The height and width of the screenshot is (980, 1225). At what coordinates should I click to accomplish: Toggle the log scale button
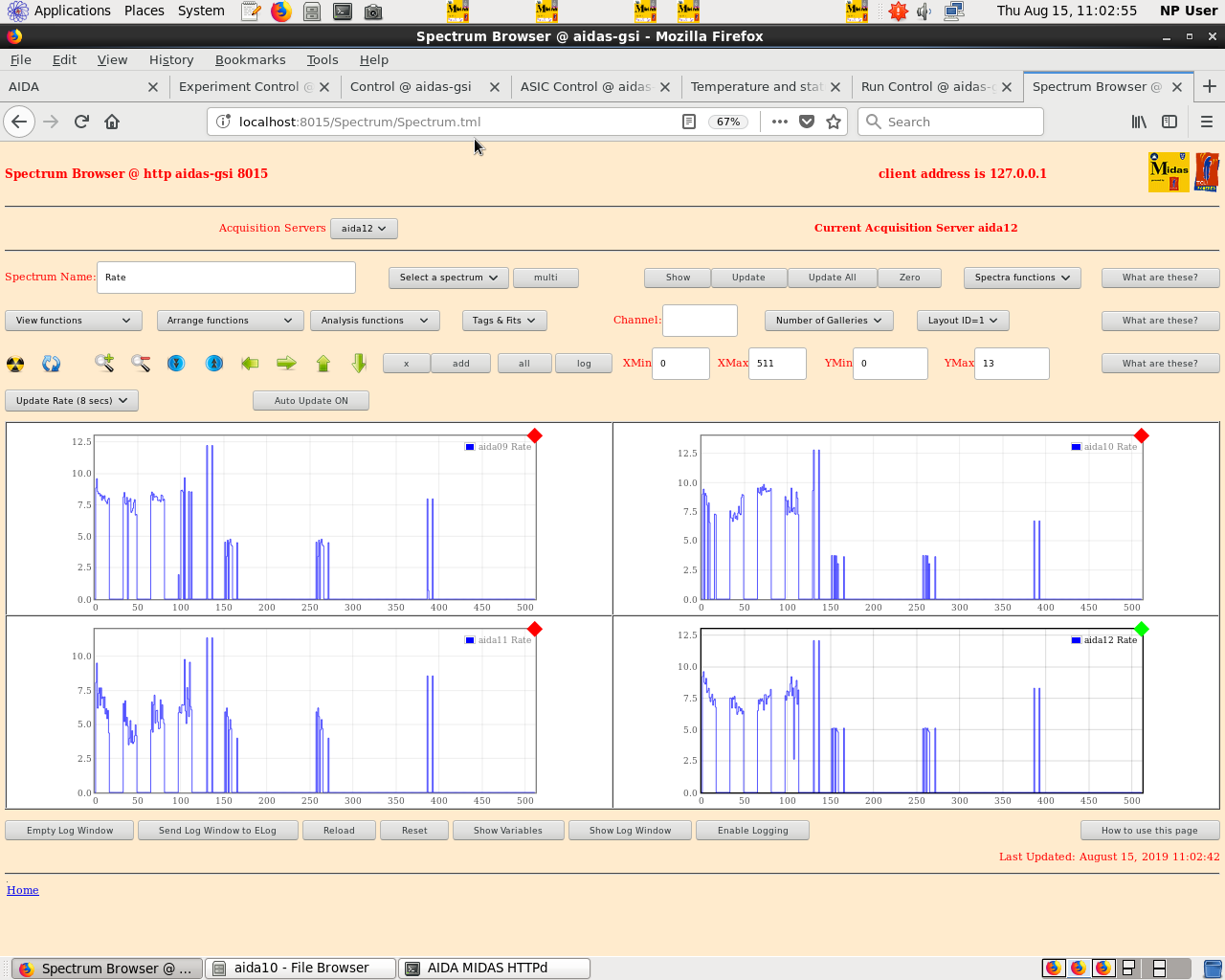tap(584, 364)
